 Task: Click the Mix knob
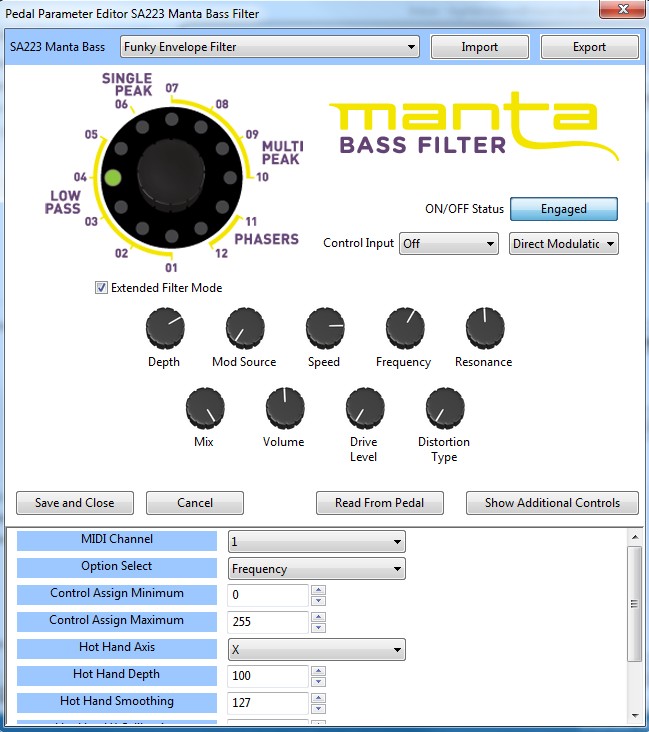coord(205,408)
